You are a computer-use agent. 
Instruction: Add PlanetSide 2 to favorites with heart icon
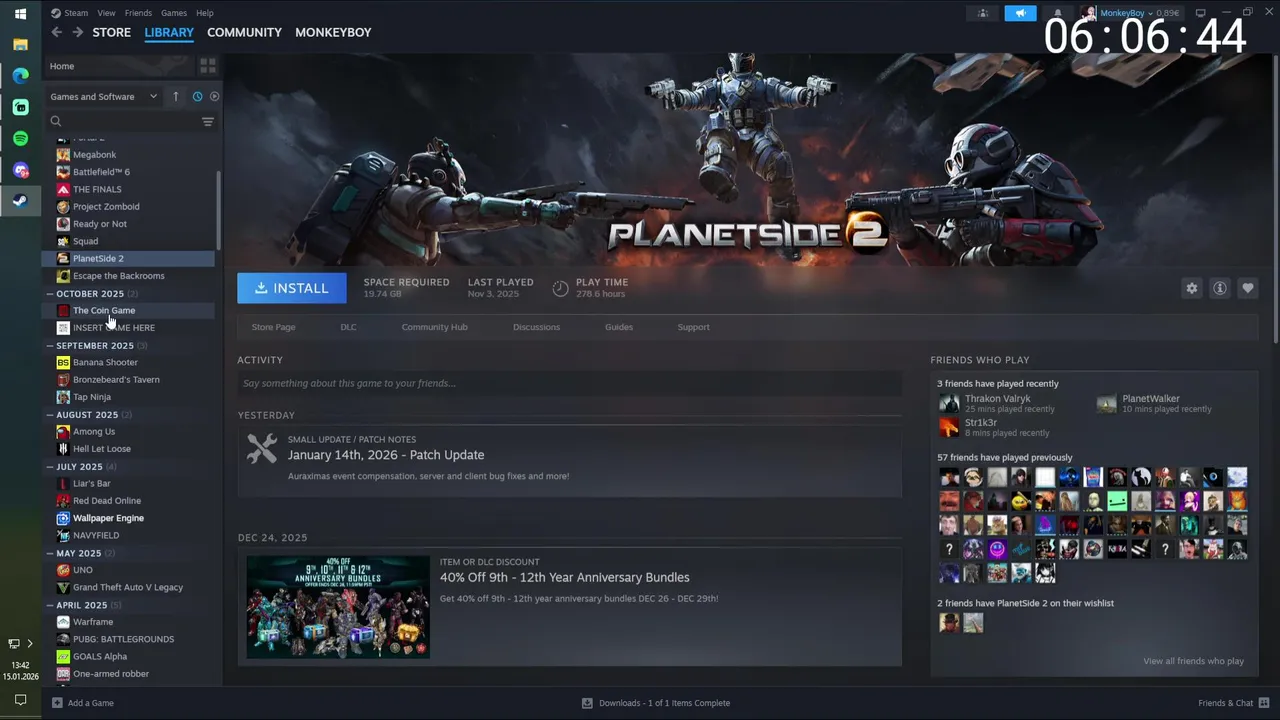[1247, 288]
